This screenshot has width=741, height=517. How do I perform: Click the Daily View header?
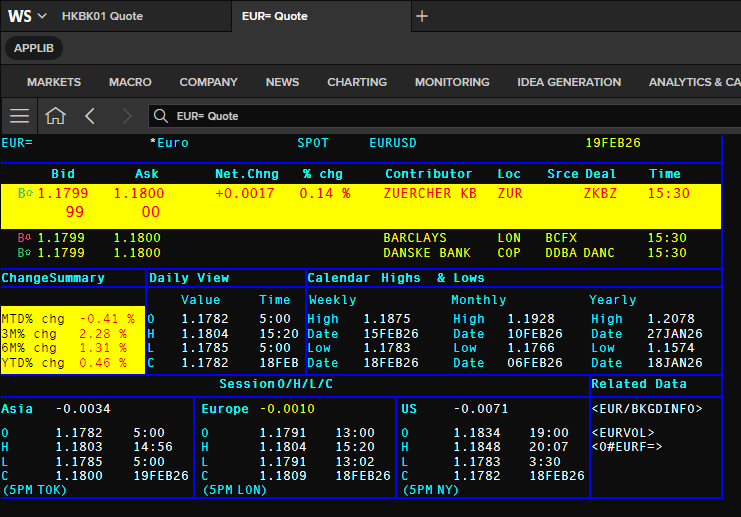pyautogui.click(x=189, y=278)
